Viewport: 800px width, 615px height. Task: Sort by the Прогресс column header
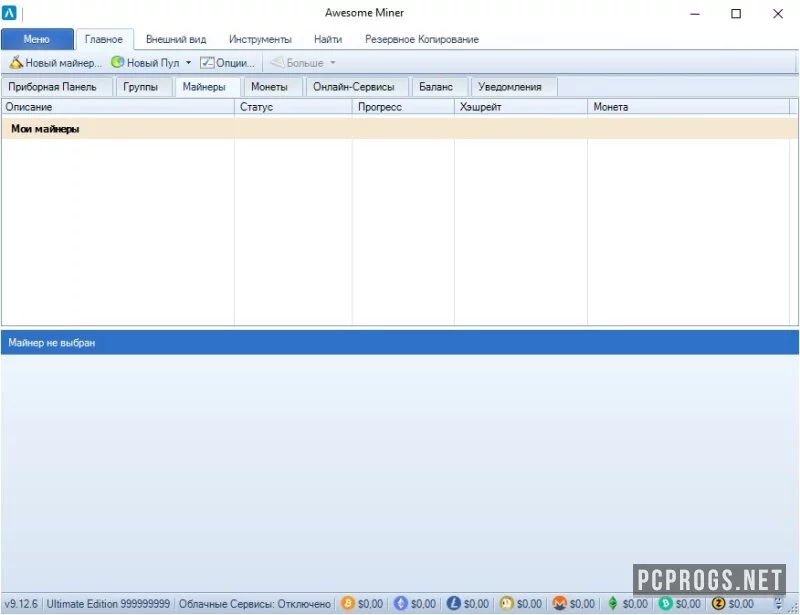[x=403, y=107]
